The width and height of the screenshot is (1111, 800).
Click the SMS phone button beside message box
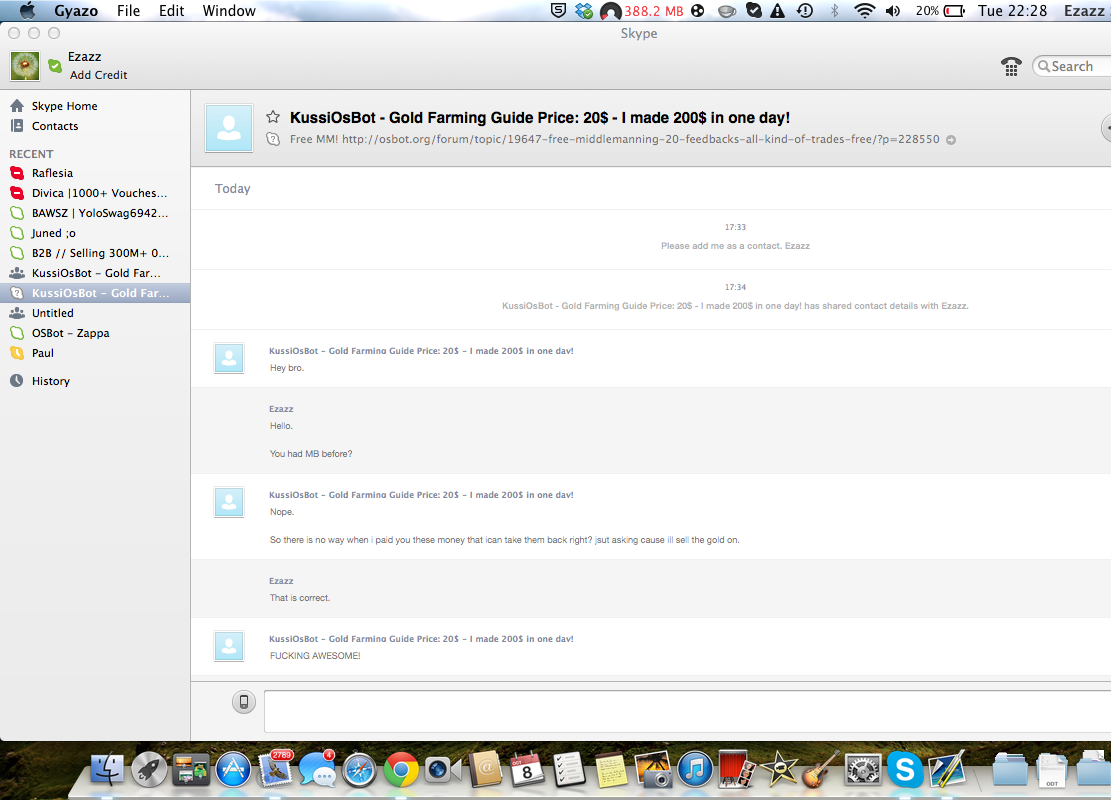pyautogui.click(x=244, y=702)
